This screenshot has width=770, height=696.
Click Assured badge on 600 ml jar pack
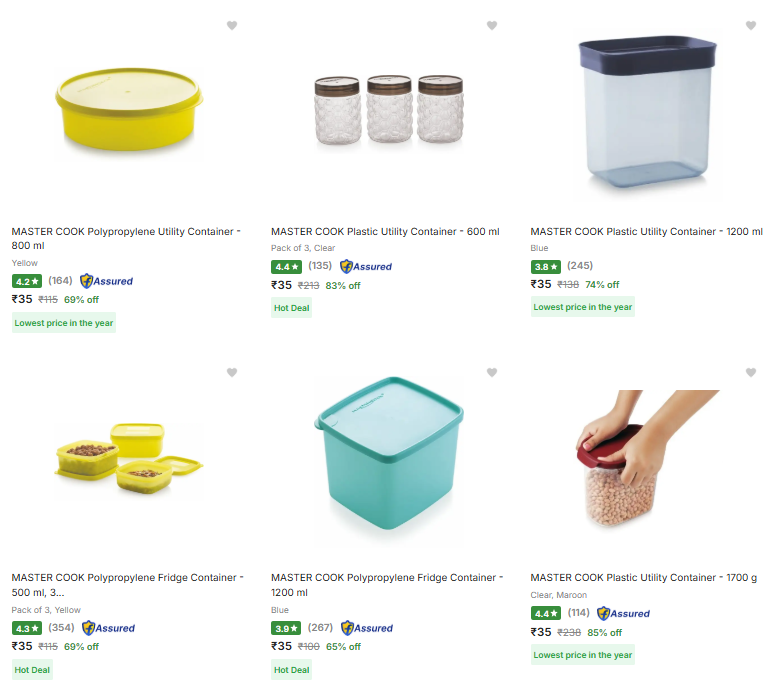(x=366, y=266)
